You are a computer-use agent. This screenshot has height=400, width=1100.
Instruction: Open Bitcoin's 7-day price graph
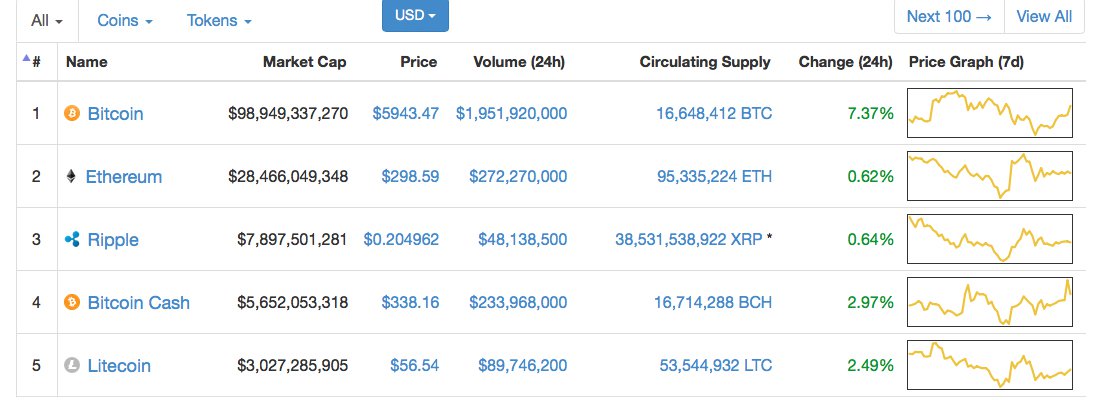989,114
